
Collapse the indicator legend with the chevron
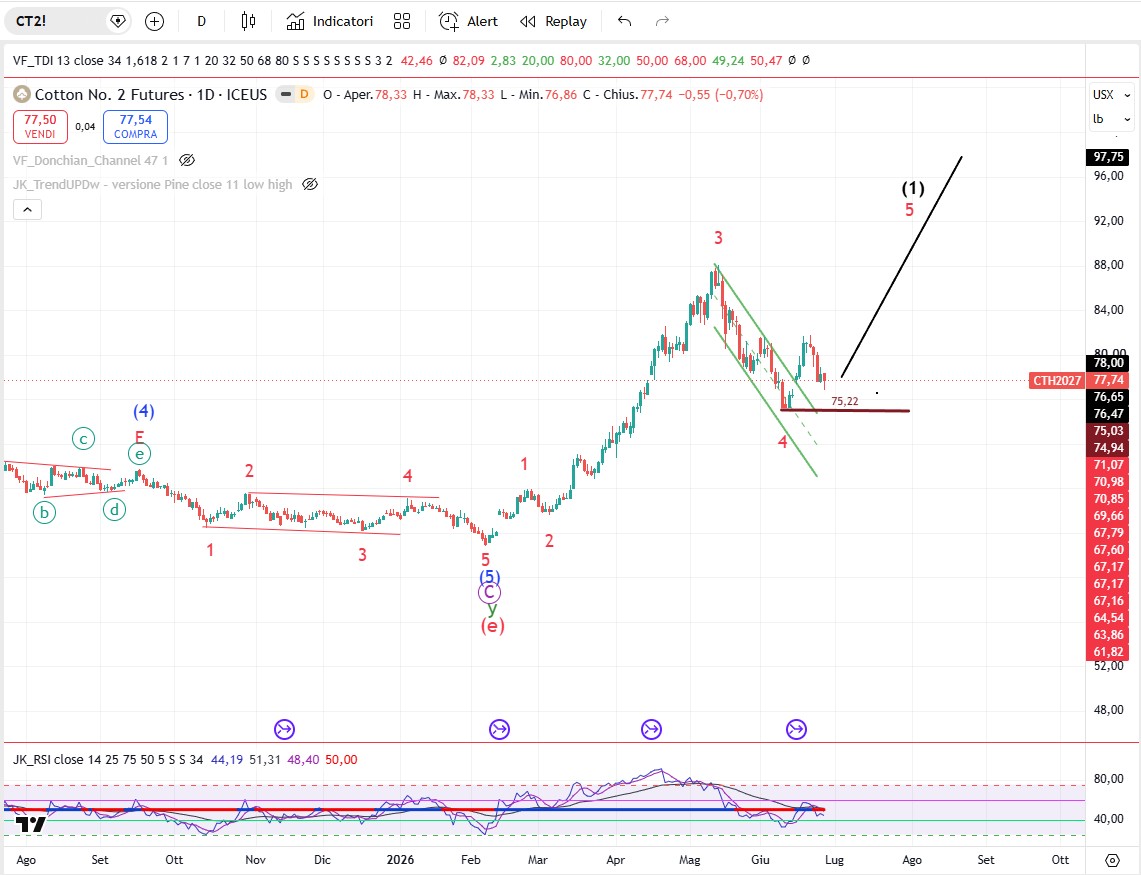(x=27, y=210)
